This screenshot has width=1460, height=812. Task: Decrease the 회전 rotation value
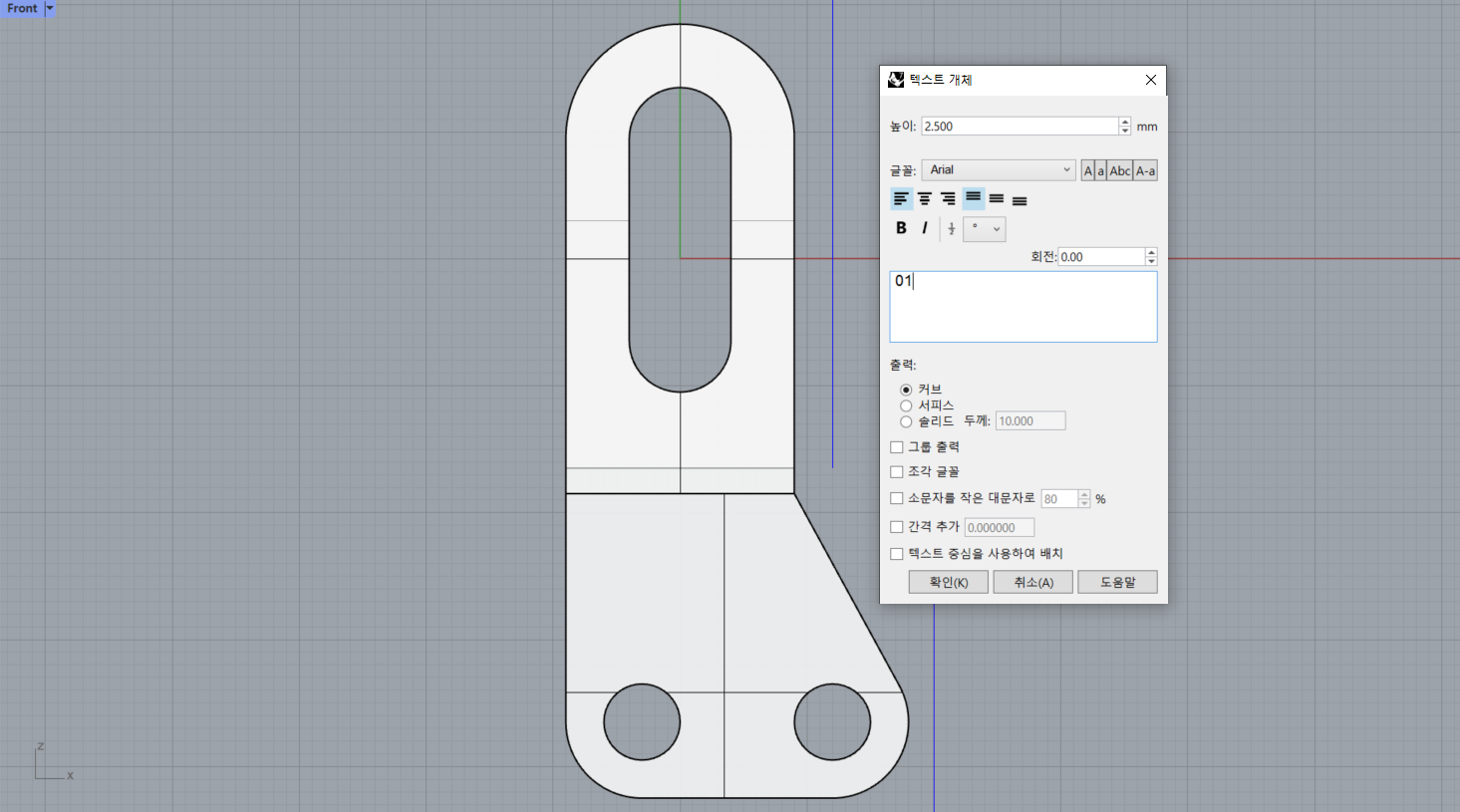pyautogui.click(x=1151, y=261)
